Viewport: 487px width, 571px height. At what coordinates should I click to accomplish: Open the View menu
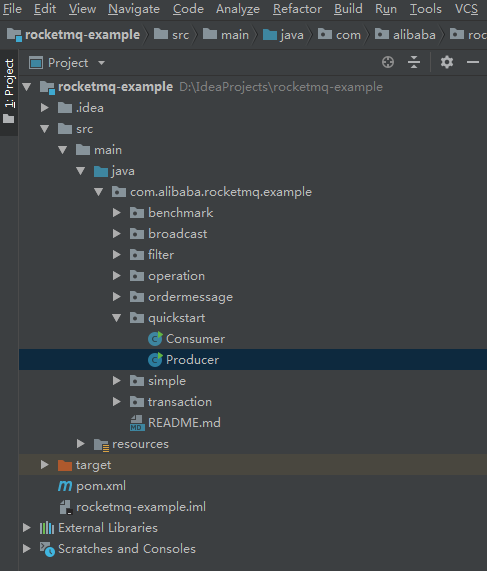[x=82, y=9]
